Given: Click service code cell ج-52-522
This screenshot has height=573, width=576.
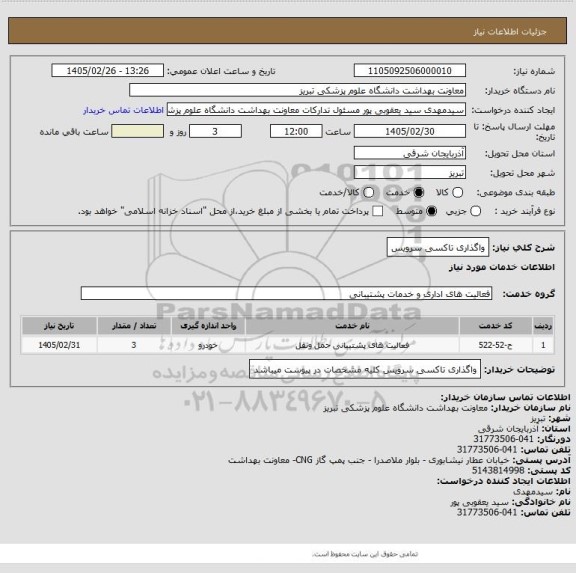Looking at the screenshot, I should click(496, 345).
